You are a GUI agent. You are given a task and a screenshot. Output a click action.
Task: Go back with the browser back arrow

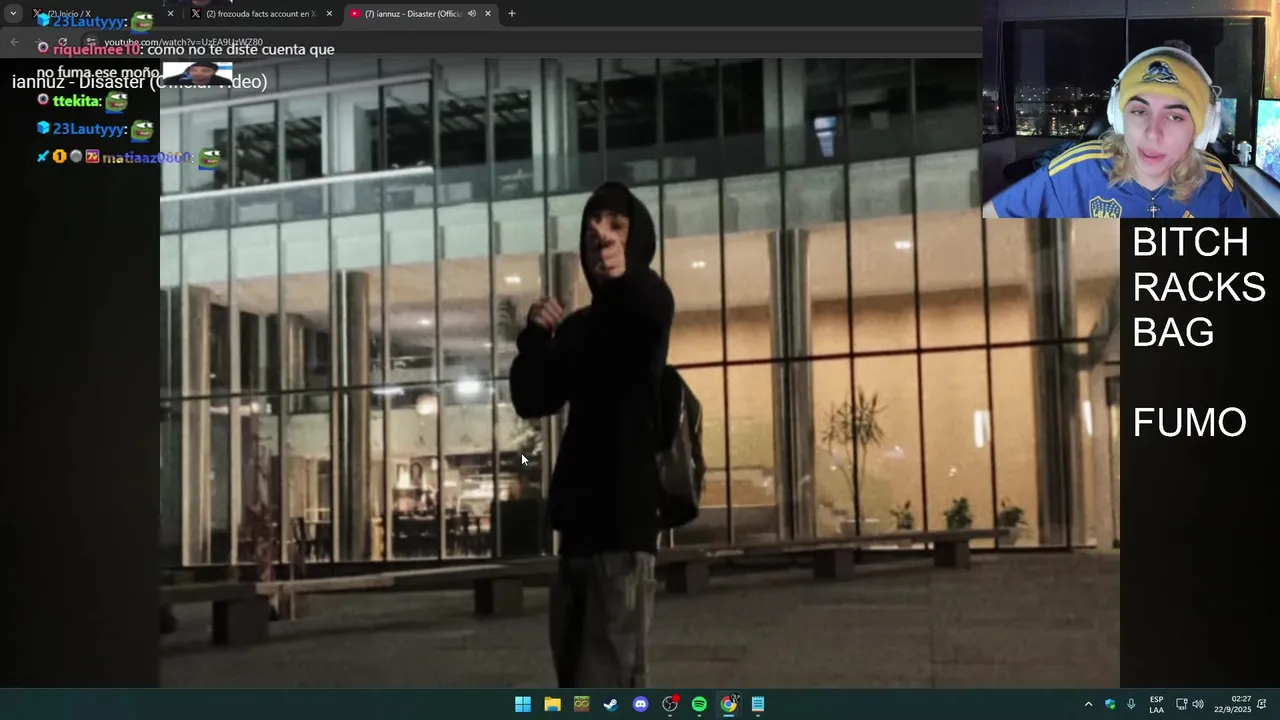[14, 42]
